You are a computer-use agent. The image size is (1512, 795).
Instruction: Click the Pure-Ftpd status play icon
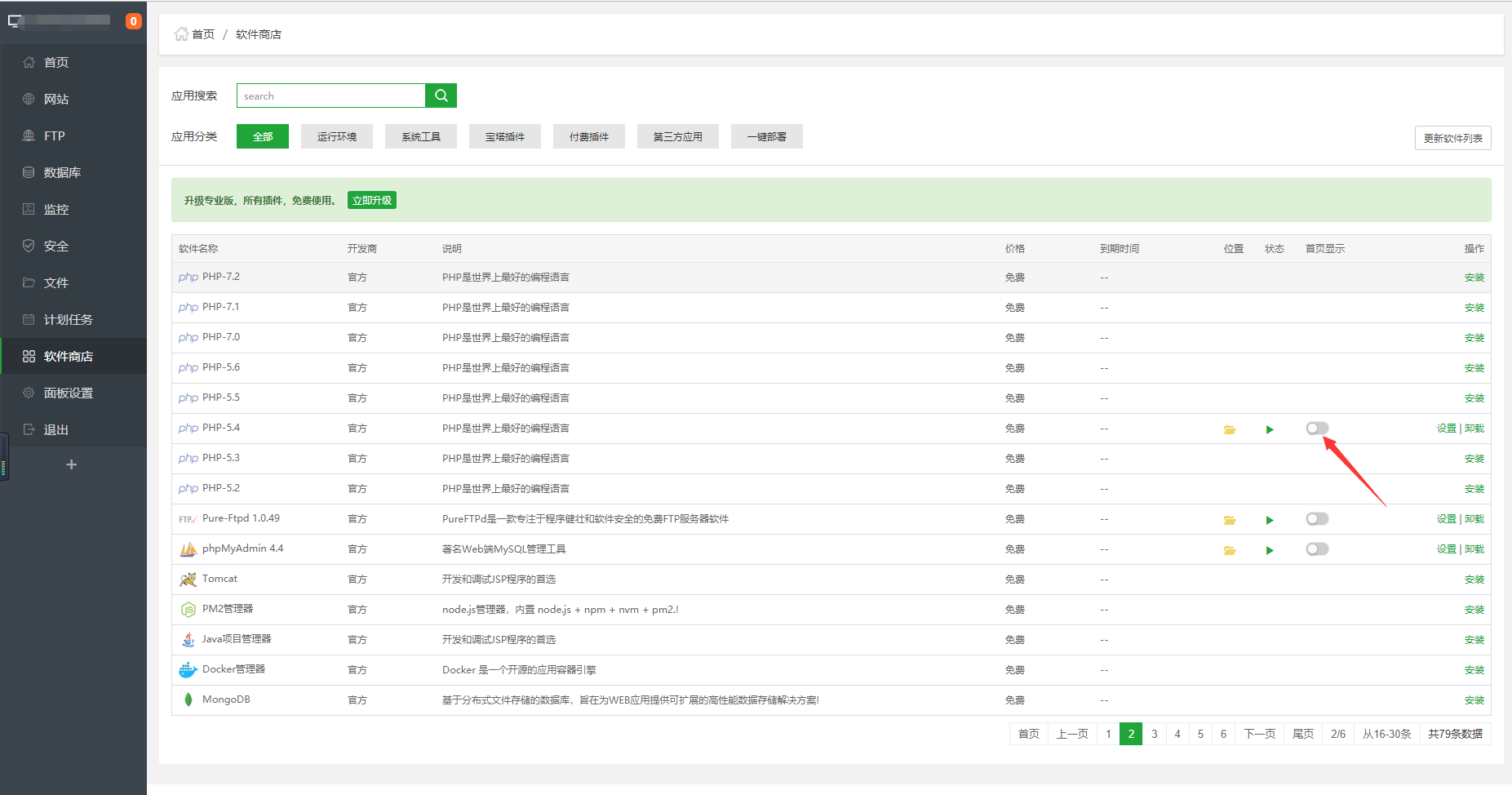[x=1270, y=520]
